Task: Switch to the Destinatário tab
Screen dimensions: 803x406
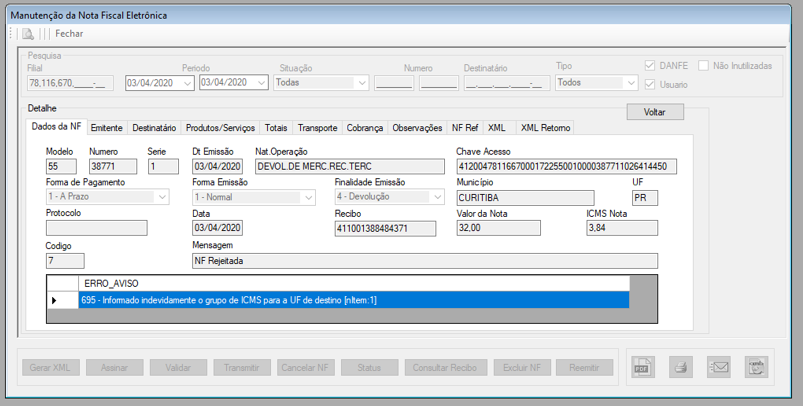Action: point(154,128)
